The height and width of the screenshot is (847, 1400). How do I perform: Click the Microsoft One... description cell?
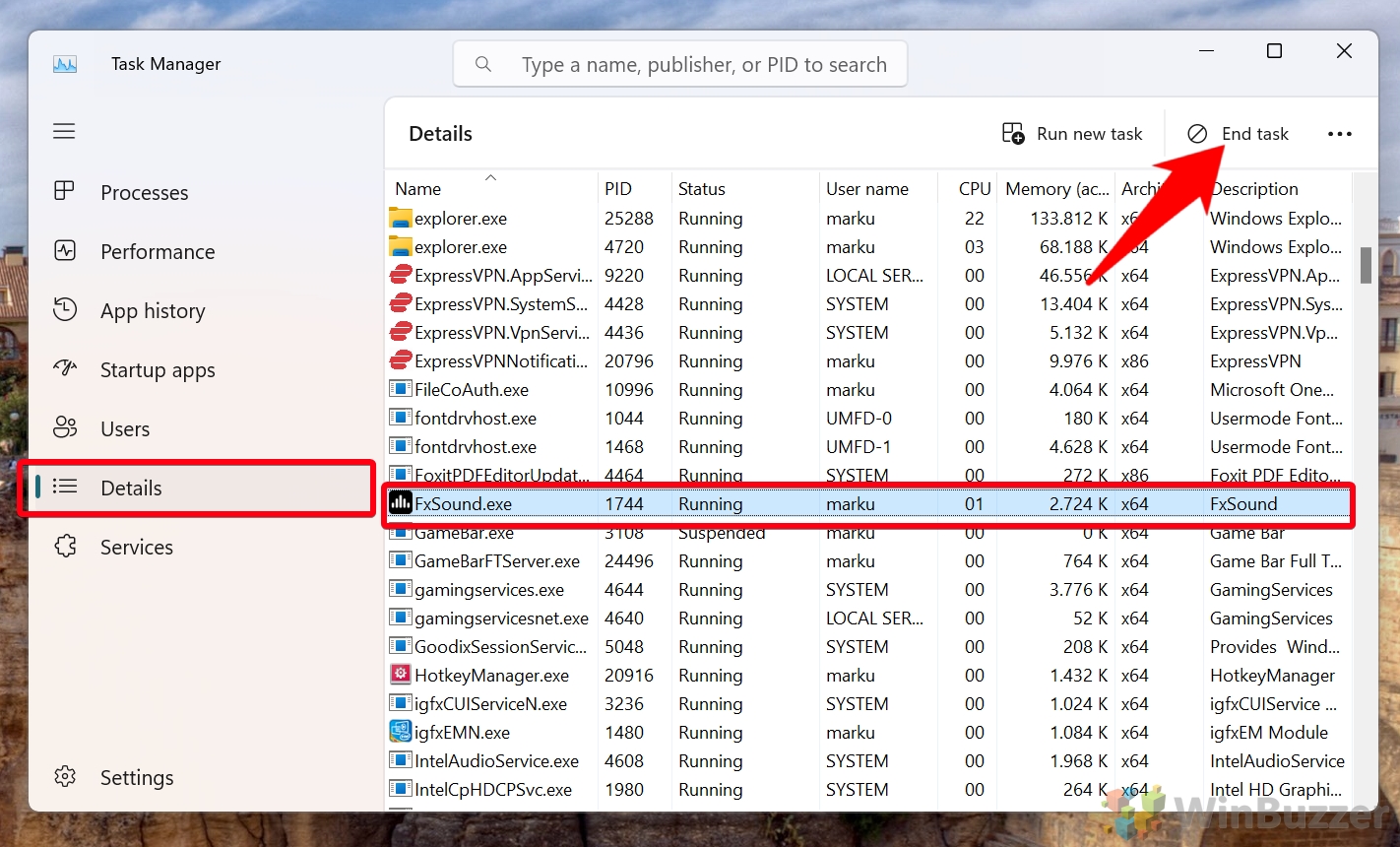pyautogui.click(x=1272, y=389)
